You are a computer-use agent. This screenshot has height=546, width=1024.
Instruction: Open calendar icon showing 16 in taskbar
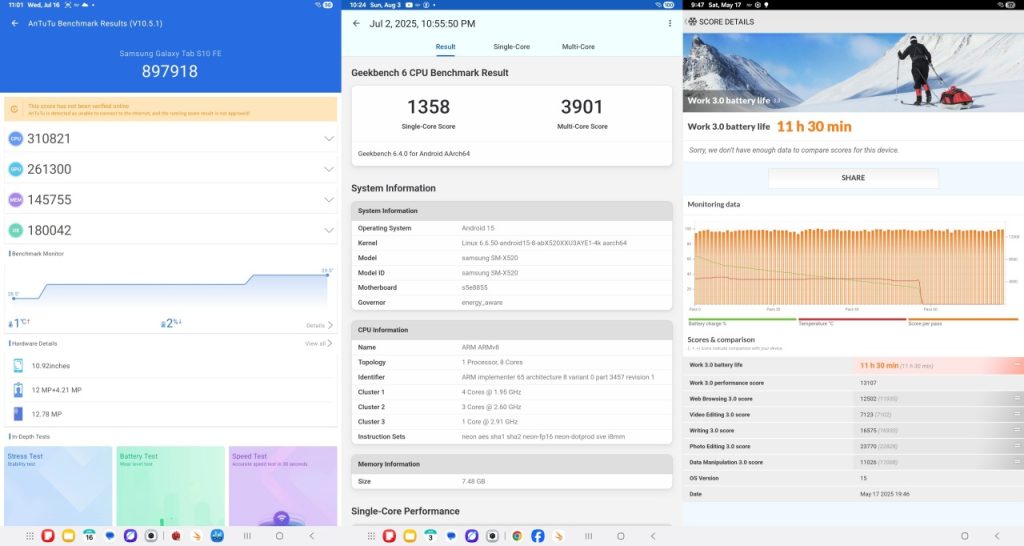click(x=89, y=536)
